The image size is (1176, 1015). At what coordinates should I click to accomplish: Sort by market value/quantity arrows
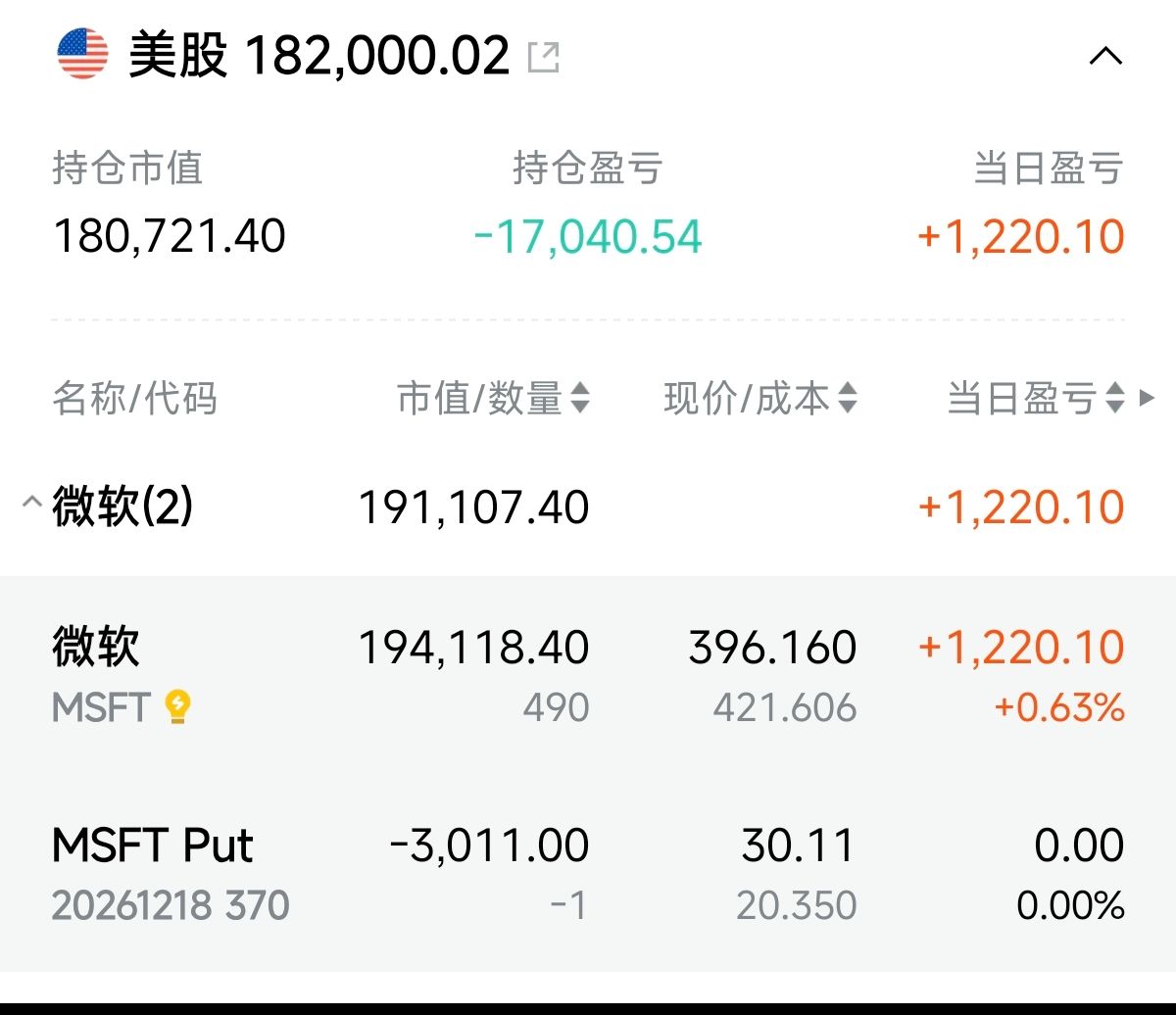click(x=580, y=399)
